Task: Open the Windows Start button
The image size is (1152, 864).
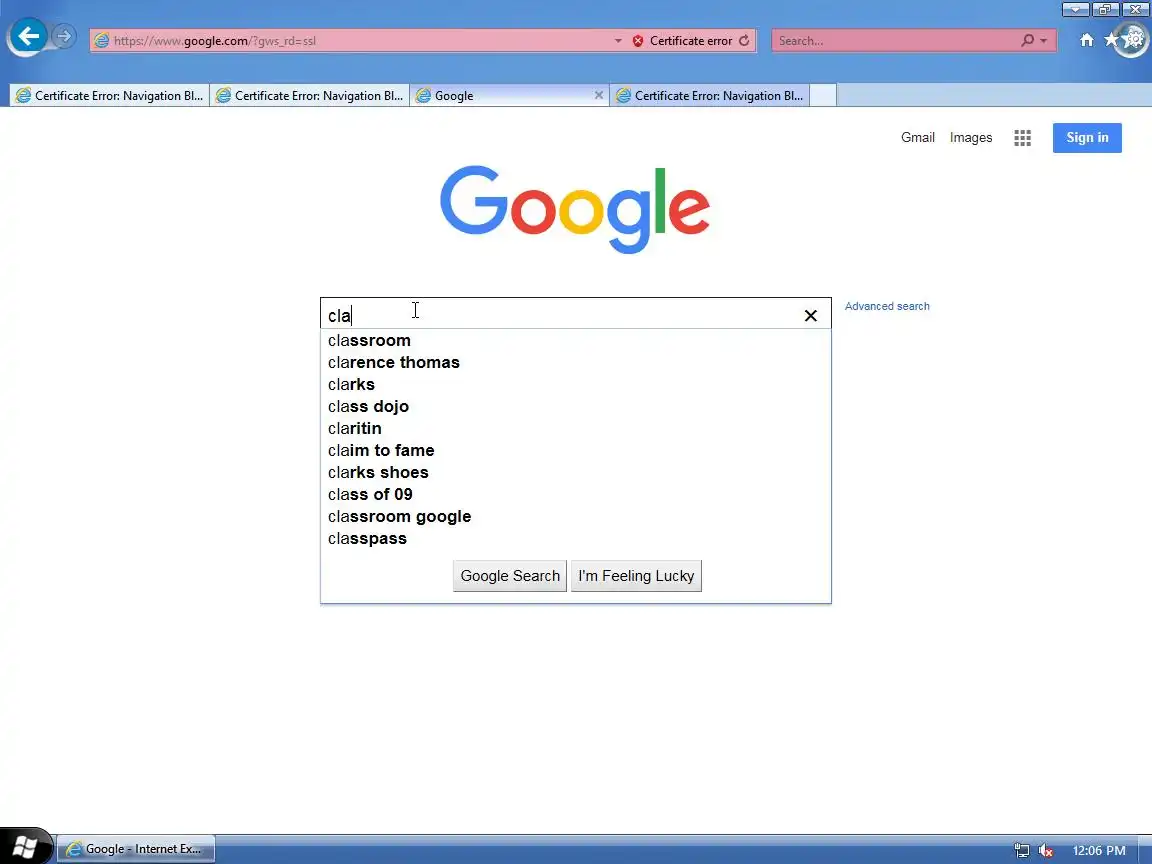Action: coord(25,847)
